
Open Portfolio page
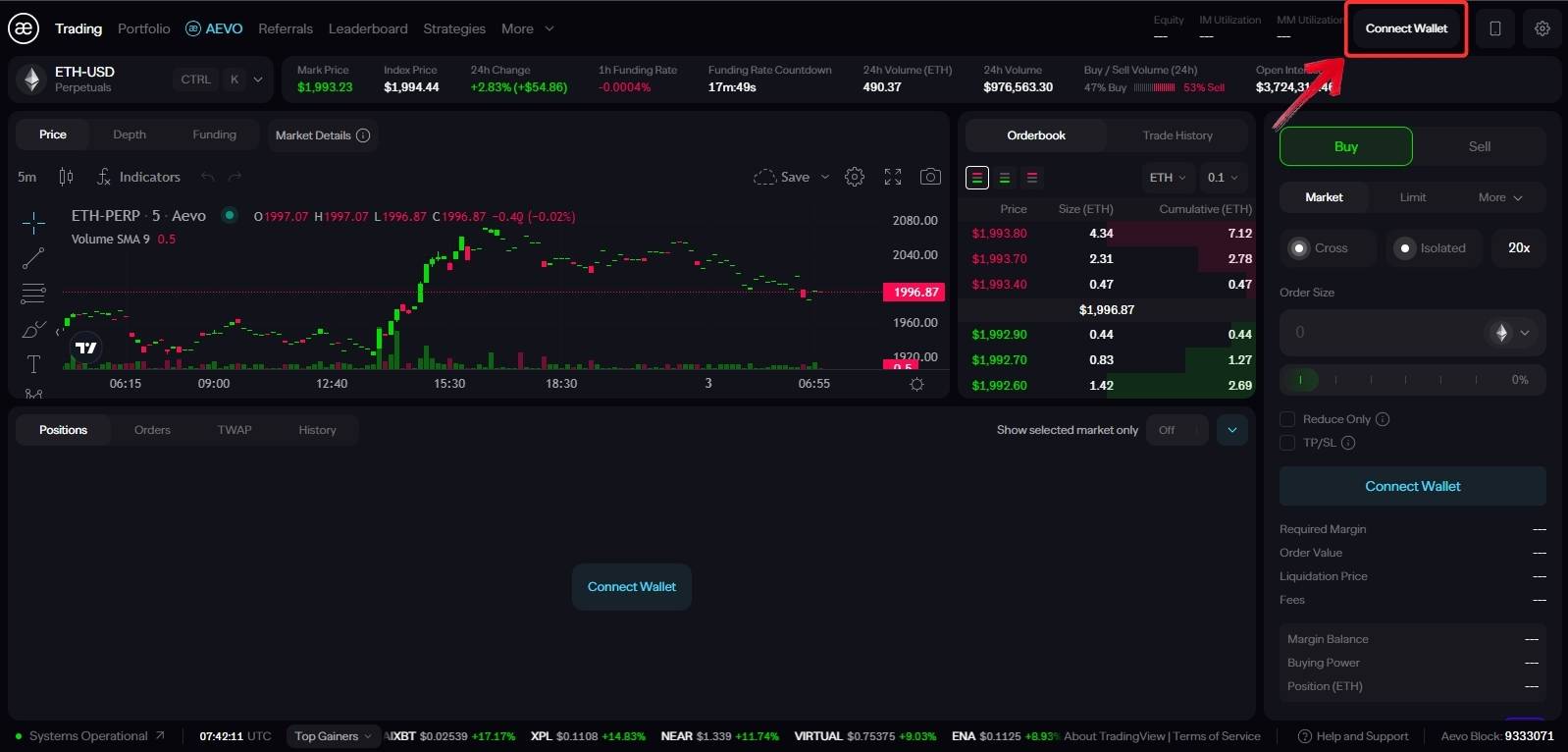point(144,28)
